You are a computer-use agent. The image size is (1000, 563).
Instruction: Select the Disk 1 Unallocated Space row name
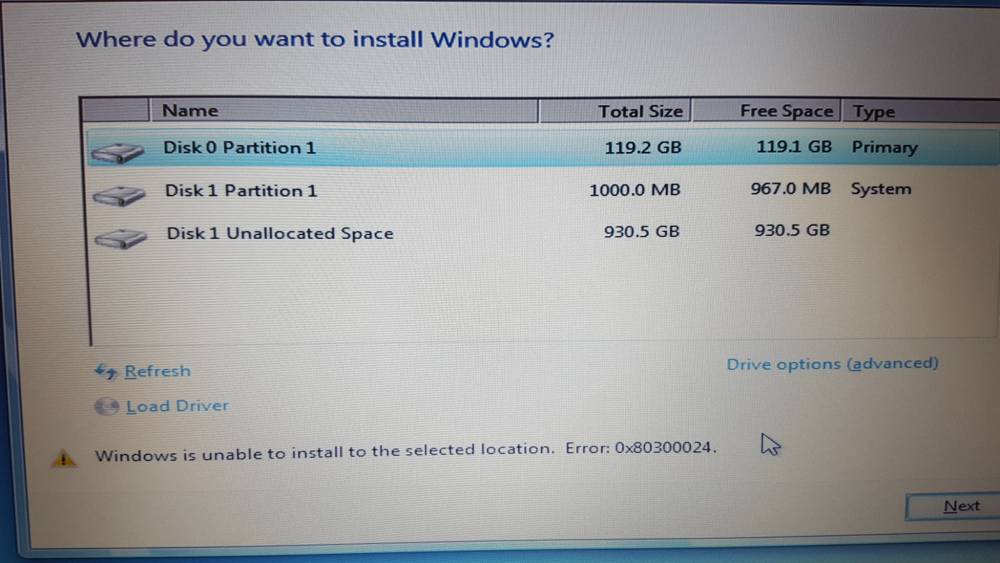tap(280, 233)
